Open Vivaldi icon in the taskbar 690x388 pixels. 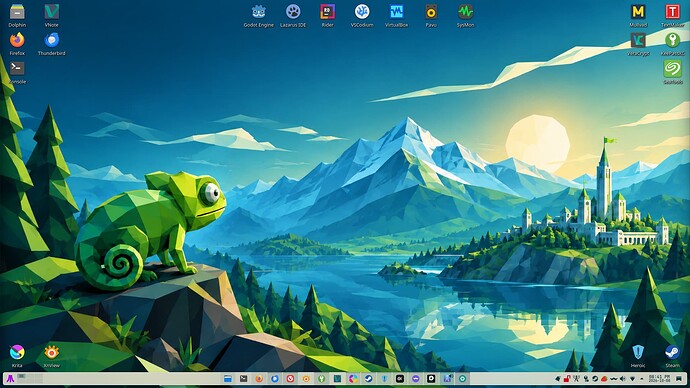(x=290, y=379)
